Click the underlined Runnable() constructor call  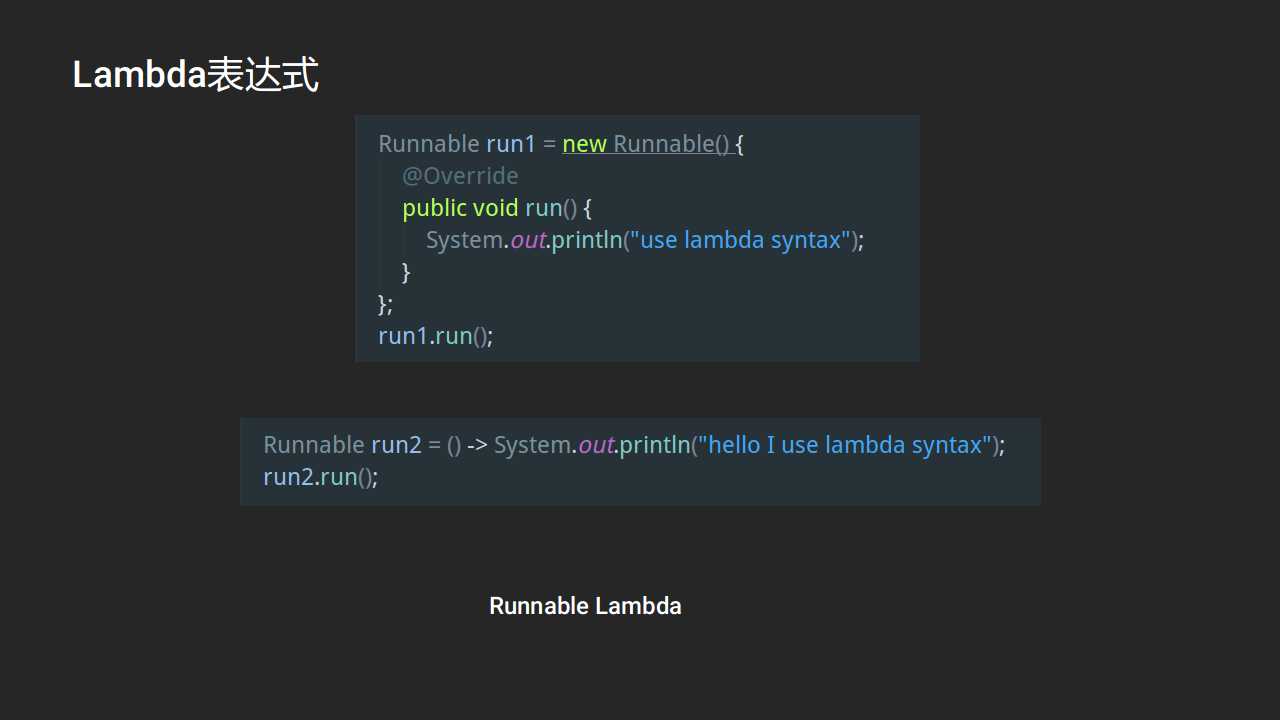(671, 144)
